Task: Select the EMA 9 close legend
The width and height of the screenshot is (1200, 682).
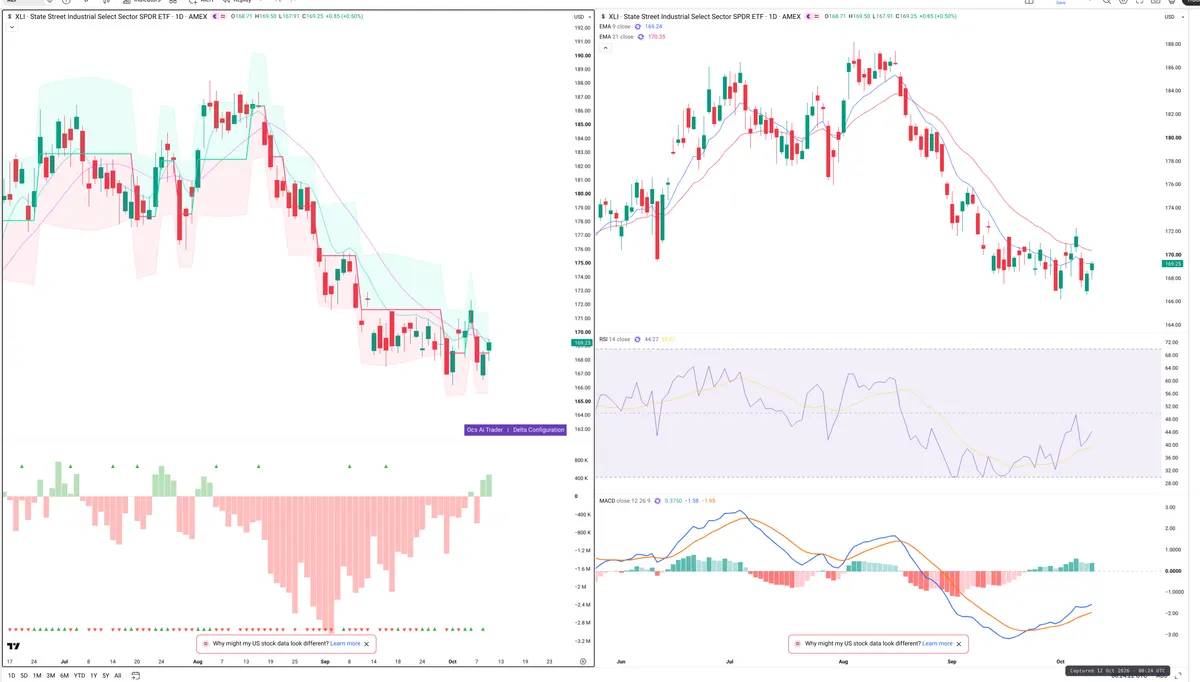Action: click(614, 26)
